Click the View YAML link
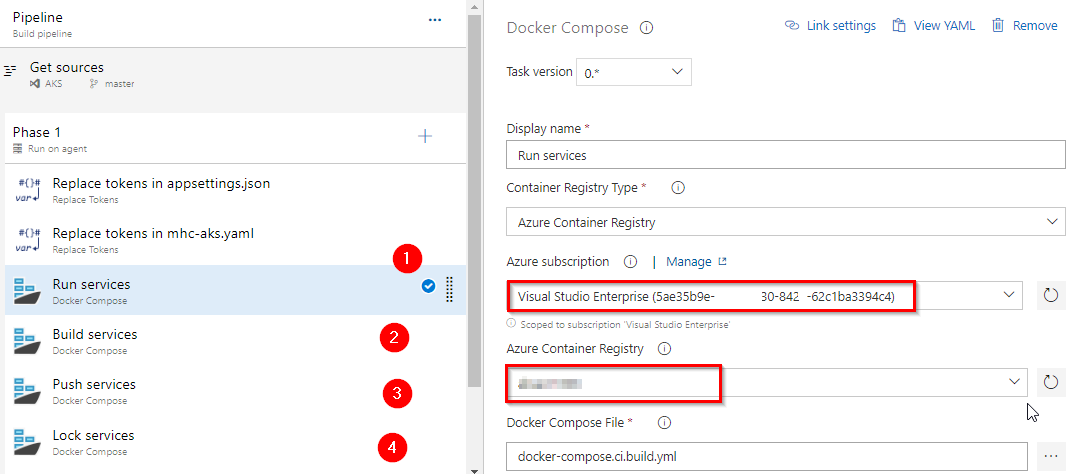This screenshot has width=1080, height=474. 933,25
